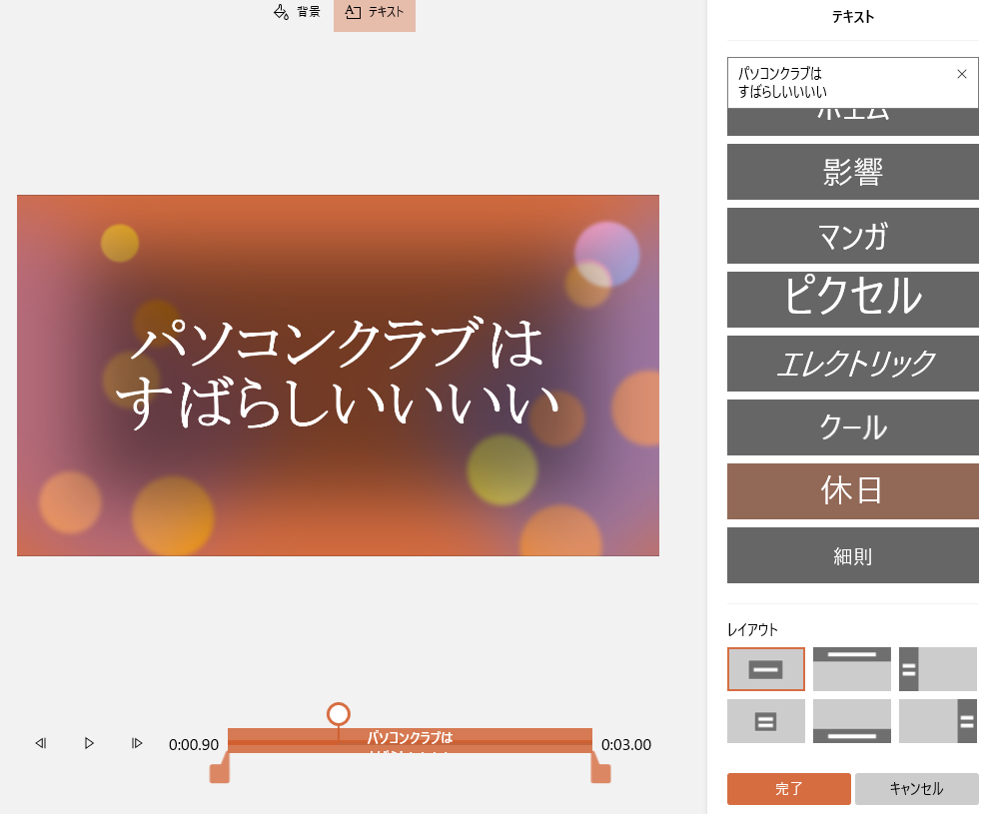Click the title text input field
Image resolution: width=986 pixels, height=814 pixels.
(x=840, y=82)
